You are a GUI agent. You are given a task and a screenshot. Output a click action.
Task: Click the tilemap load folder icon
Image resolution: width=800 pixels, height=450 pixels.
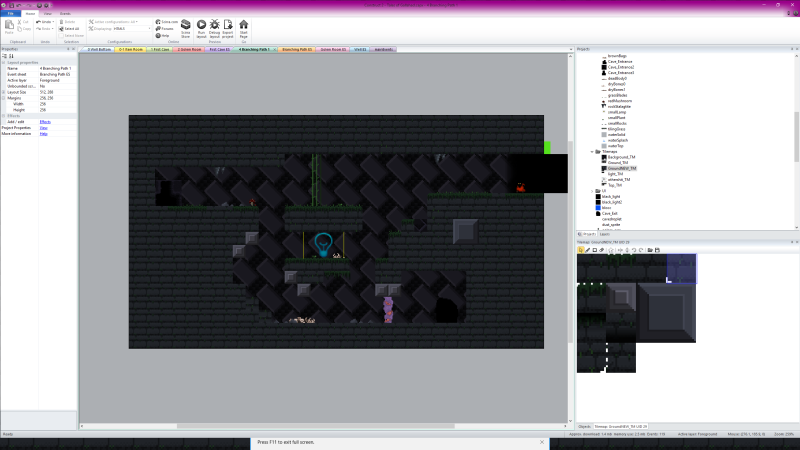point(650,250)
